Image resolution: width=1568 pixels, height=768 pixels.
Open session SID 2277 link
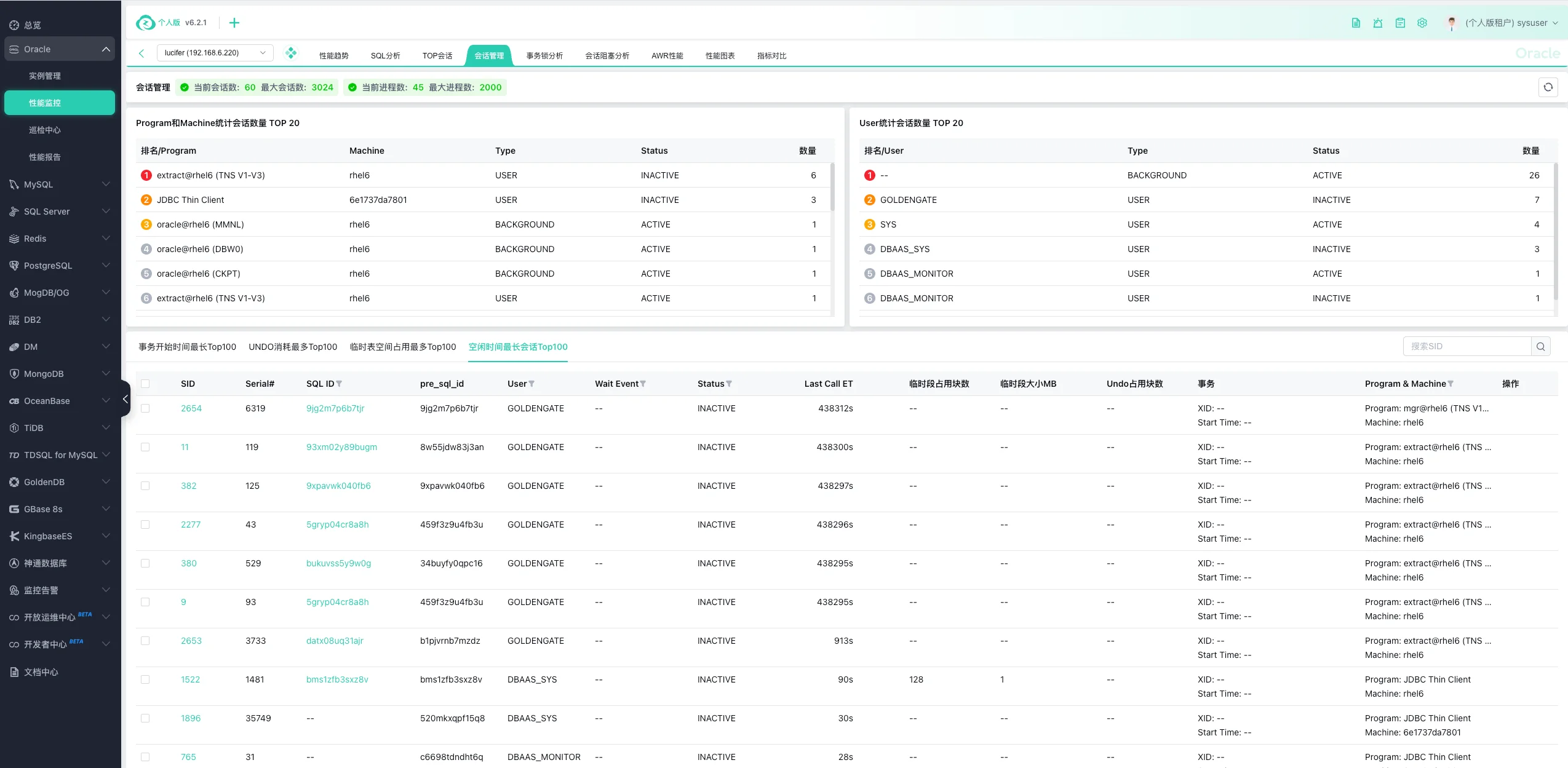point(191,525)
